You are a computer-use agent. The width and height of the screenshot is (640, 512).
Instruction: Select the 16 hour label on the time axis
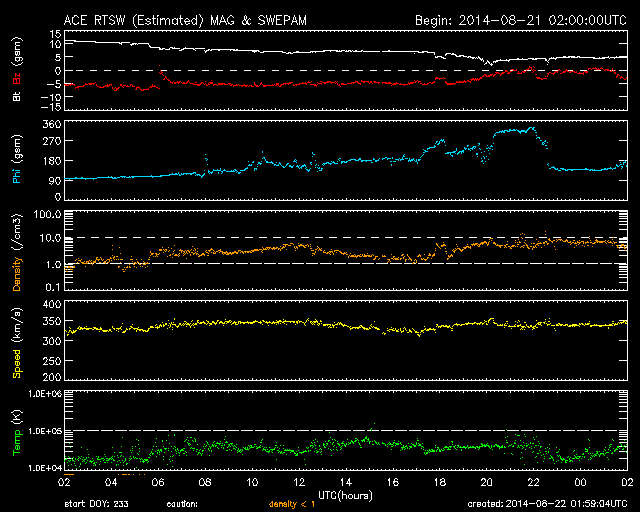pos(393,482)
